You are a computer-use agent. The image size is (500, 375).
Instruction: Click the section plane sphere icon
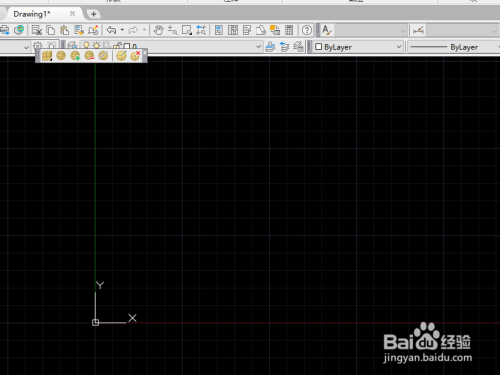click(x=121, y=56)
